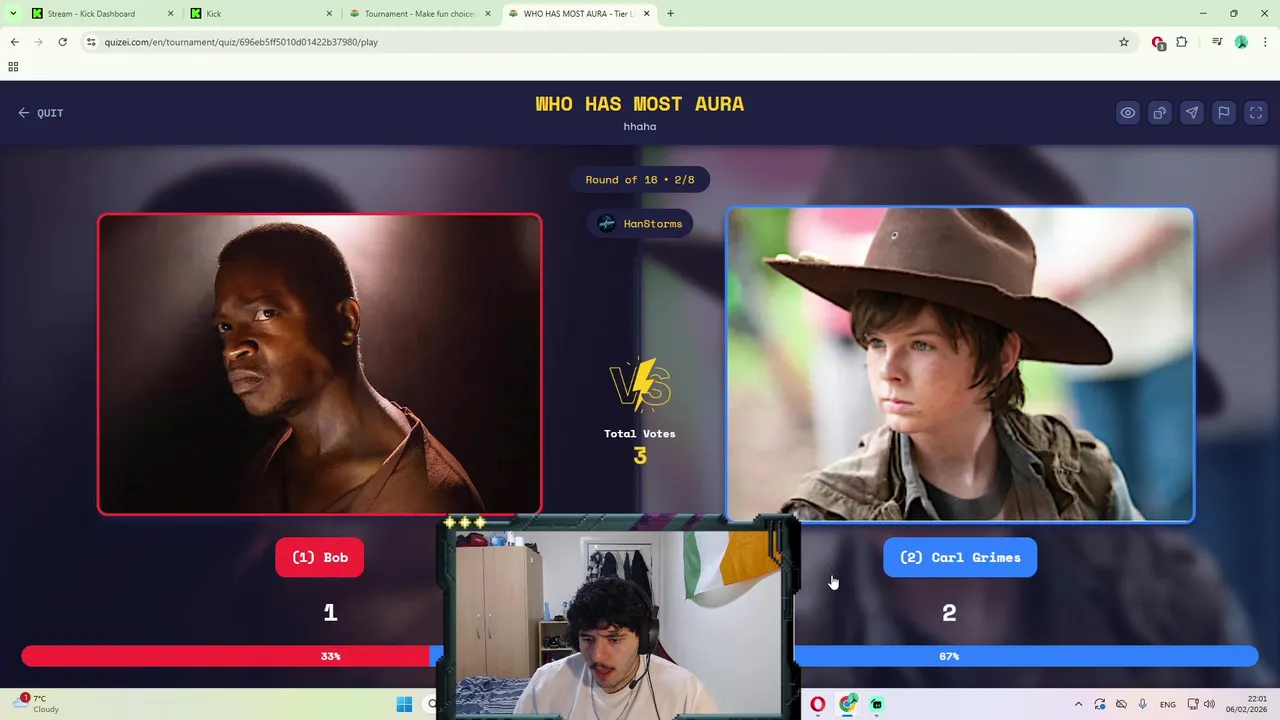Click the Round of 16 • 2/8 label
Viewport: 1280px width, 720px height.
pos(640,180)
